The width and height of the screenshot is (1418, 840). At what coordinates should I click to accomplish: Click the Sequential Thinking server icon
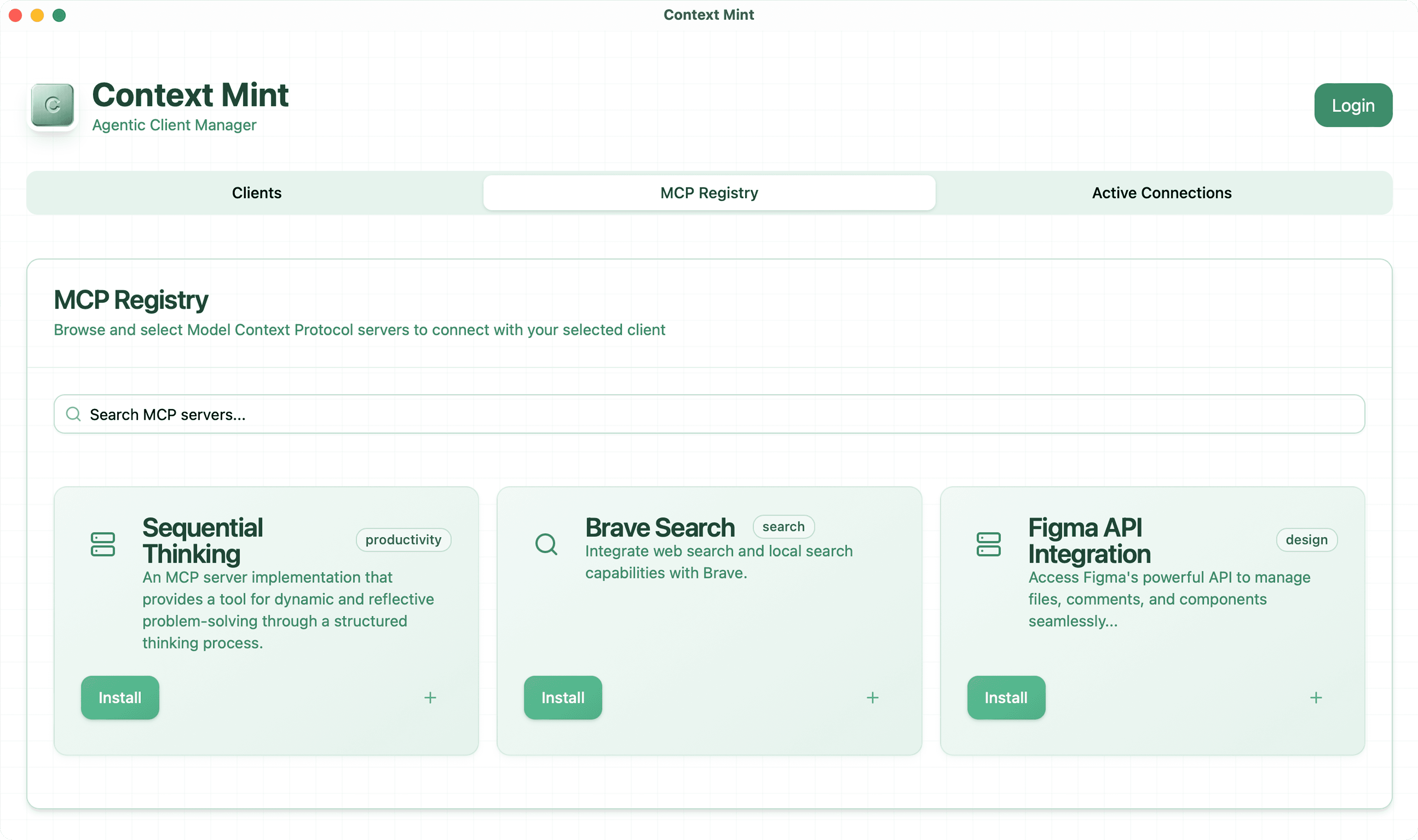tap(103, 544)
